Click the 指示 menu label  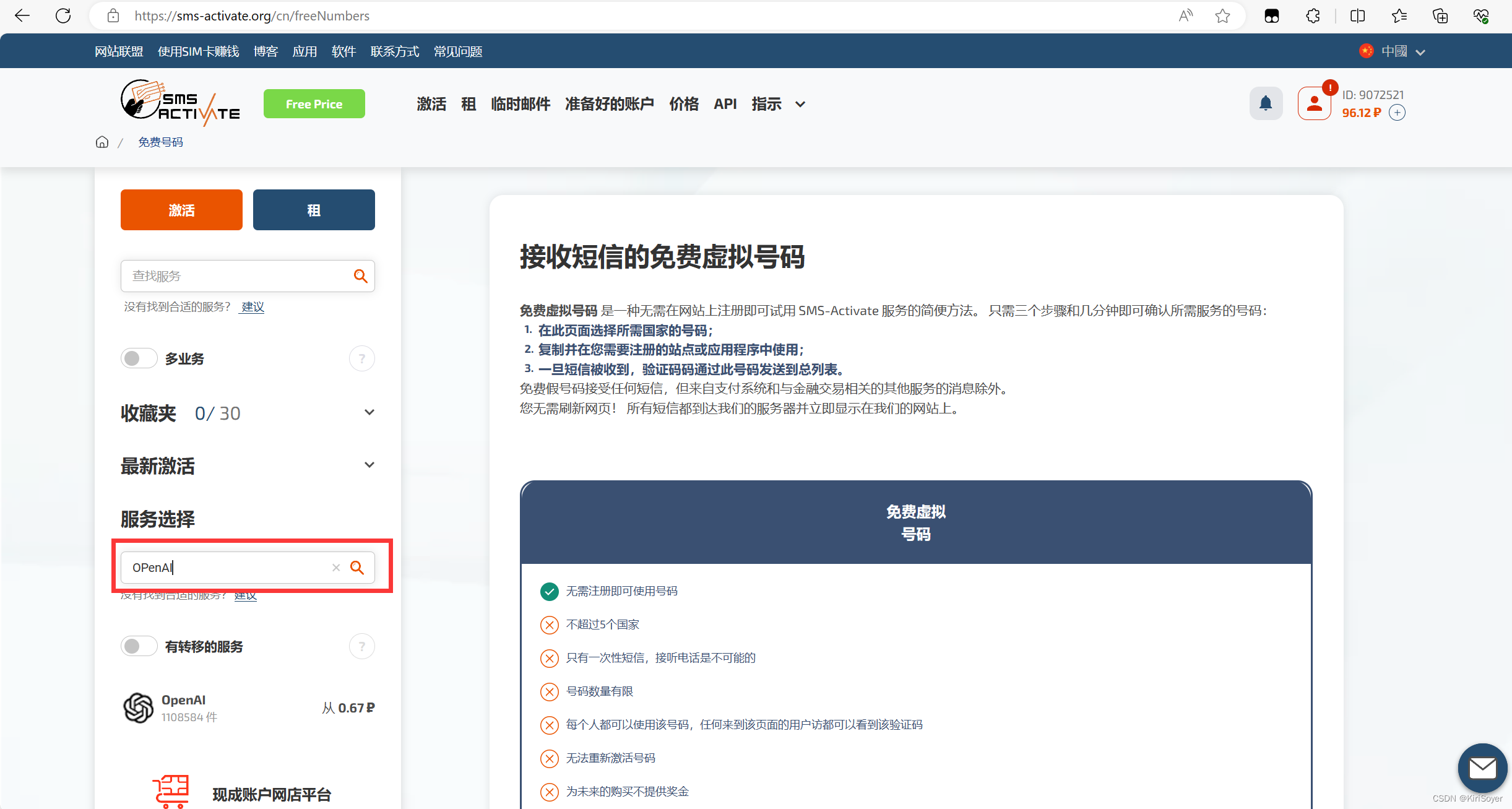(x=766, y=104)
